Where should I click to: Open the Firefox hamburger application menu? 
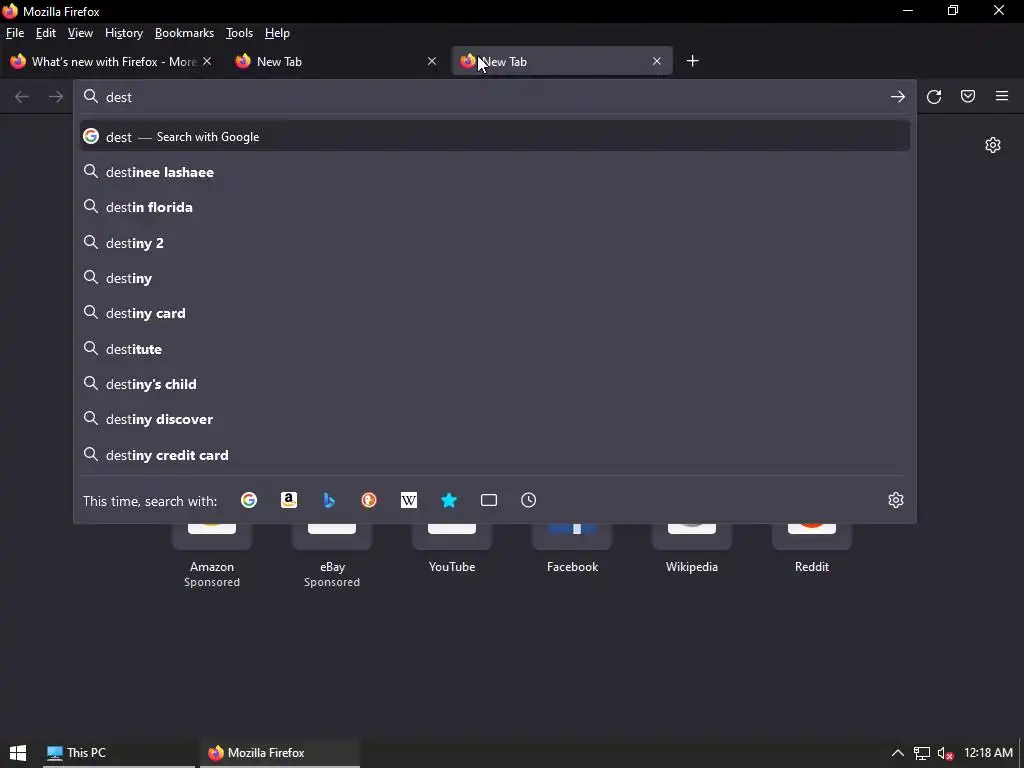tap(1002, 97)
